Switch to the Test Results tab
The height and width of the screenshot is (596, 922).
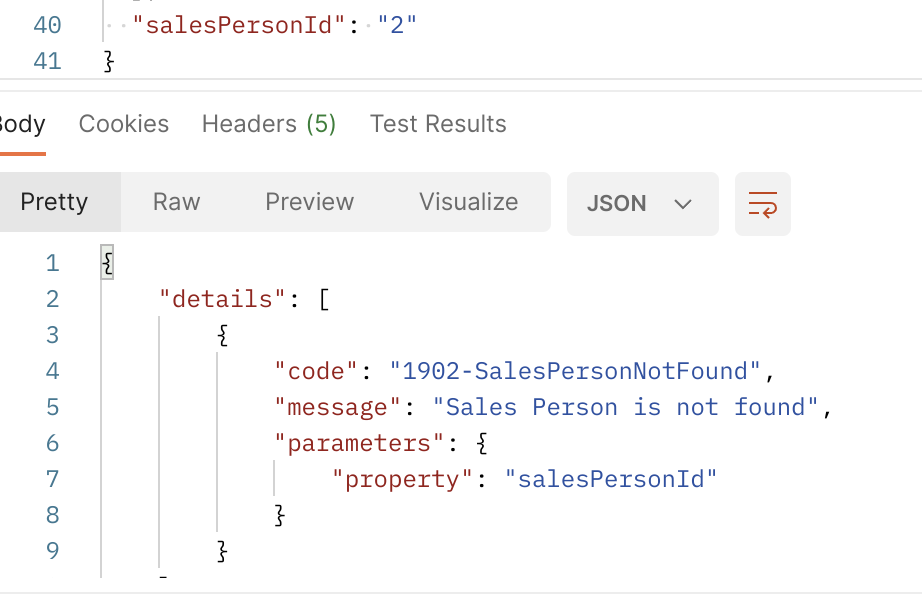[438, 124]
